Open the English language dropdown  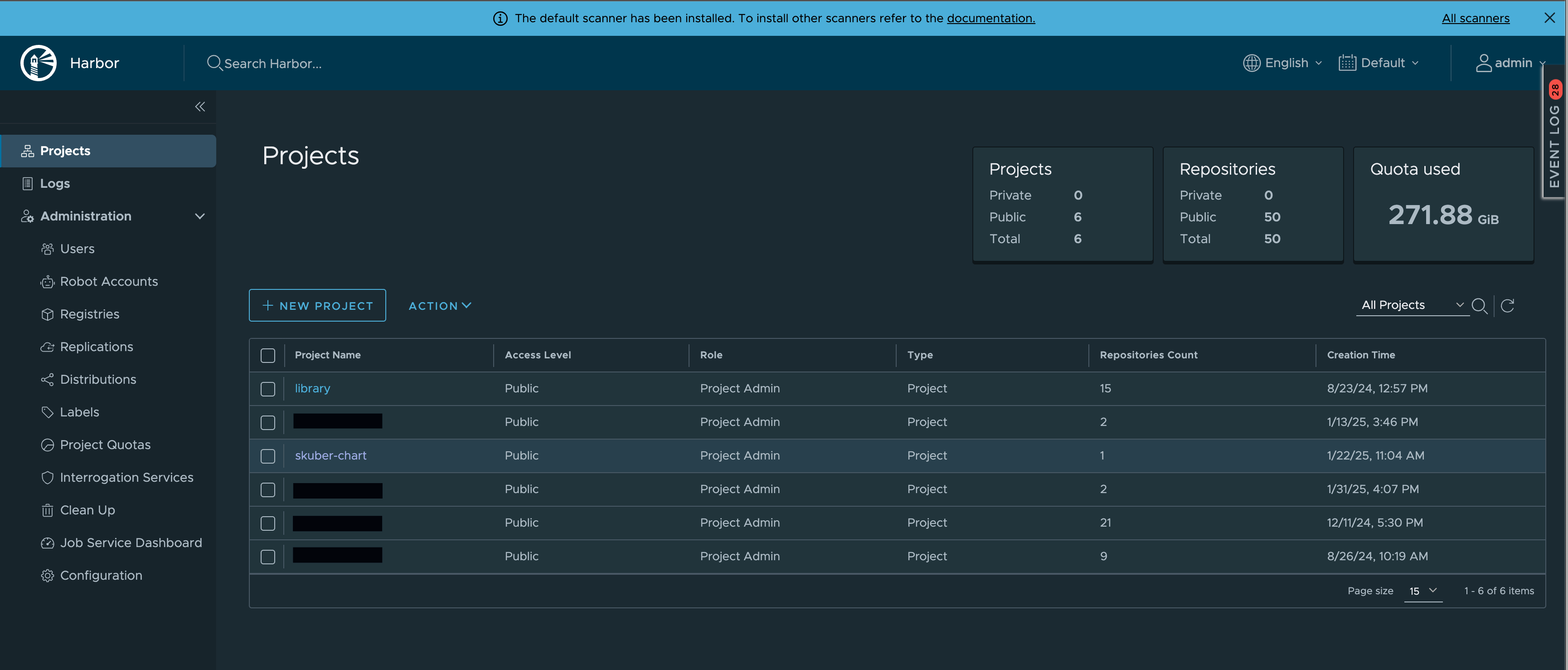[1282, 63]
